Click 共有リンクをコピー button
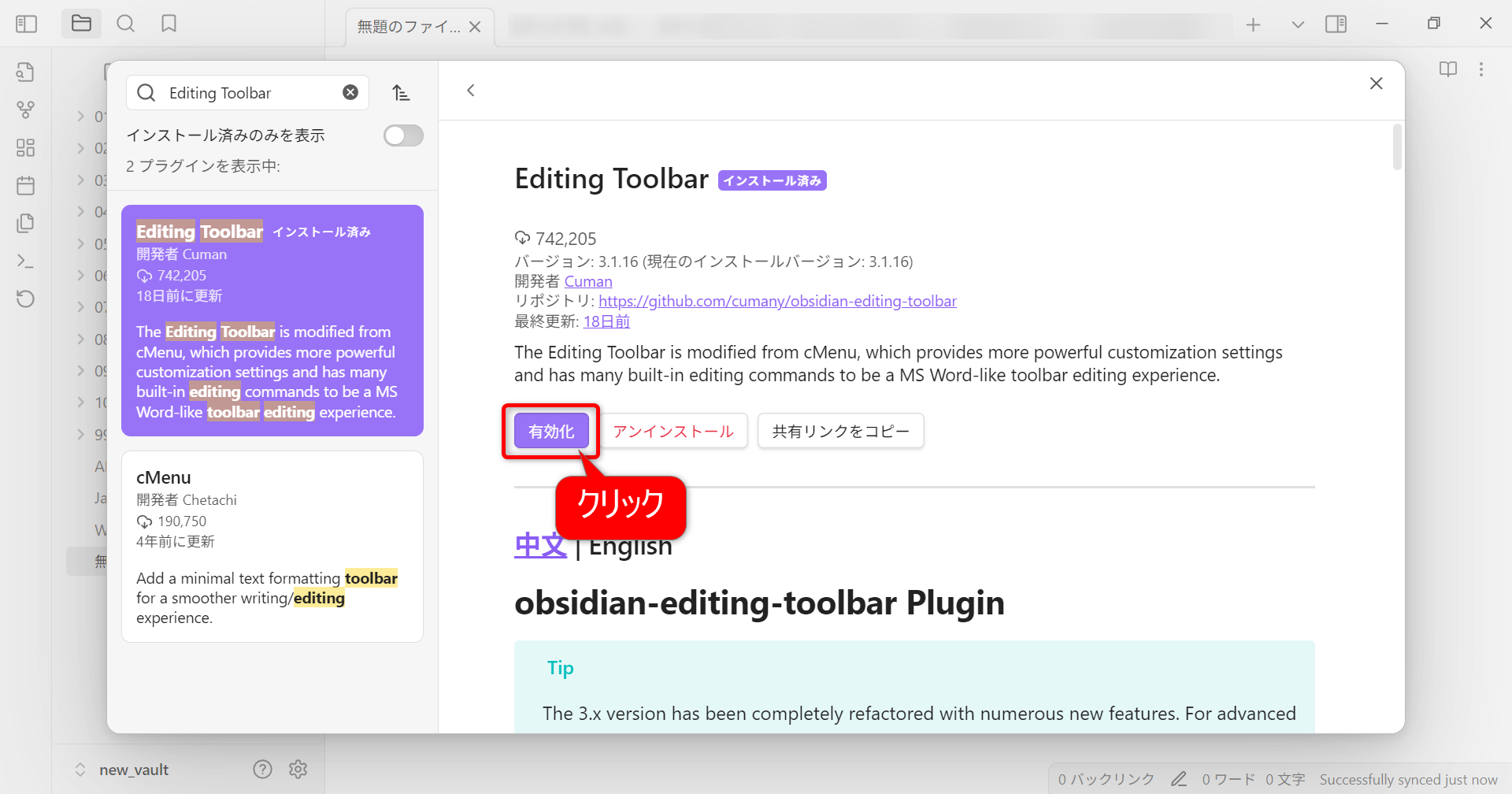This screenshot has width=1512, height=794. click(x=840, y=431)
